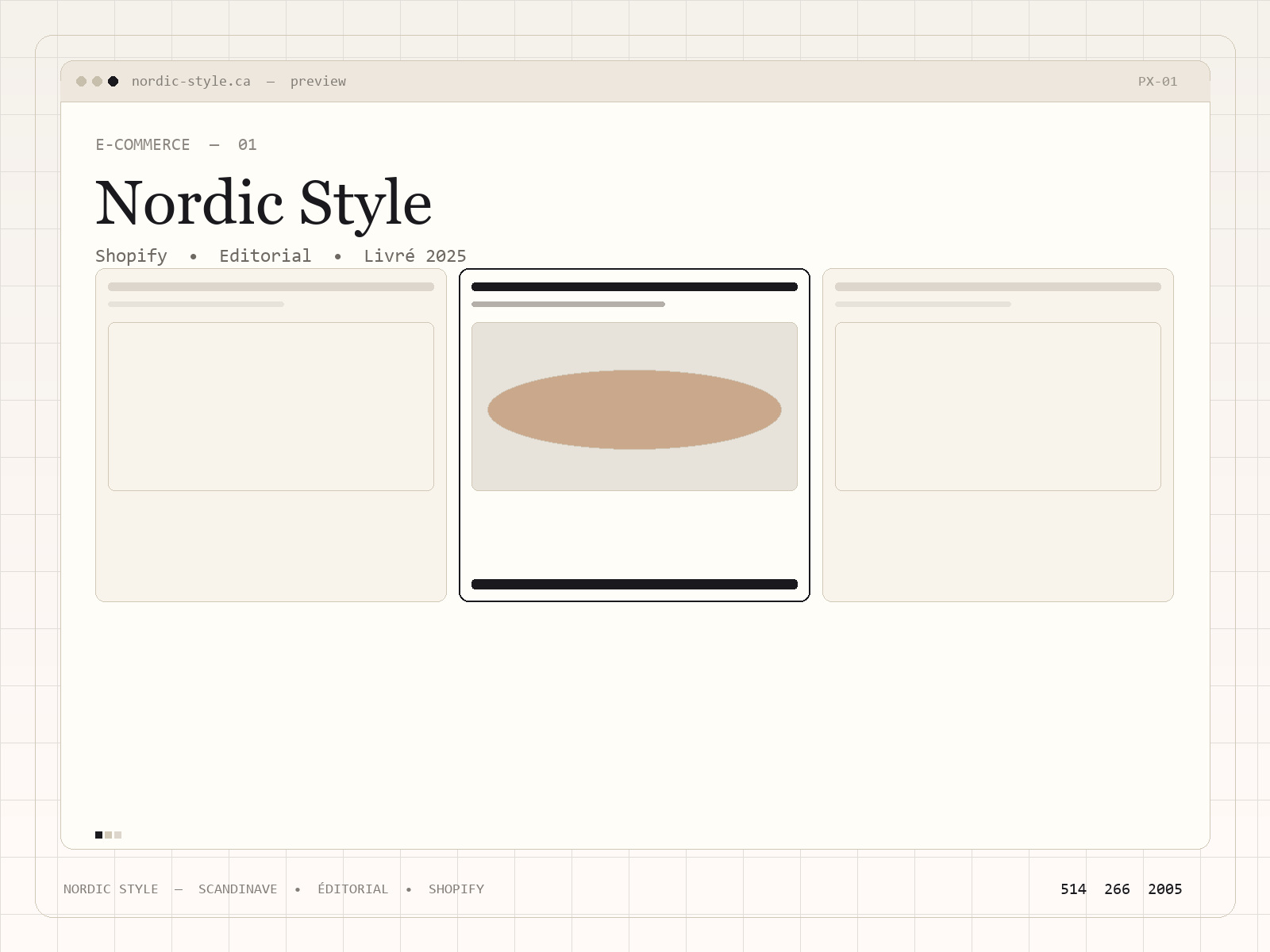Click the 'preview' label in title bar
This screenshot has height=952, width=1270.
coord(318,81)
